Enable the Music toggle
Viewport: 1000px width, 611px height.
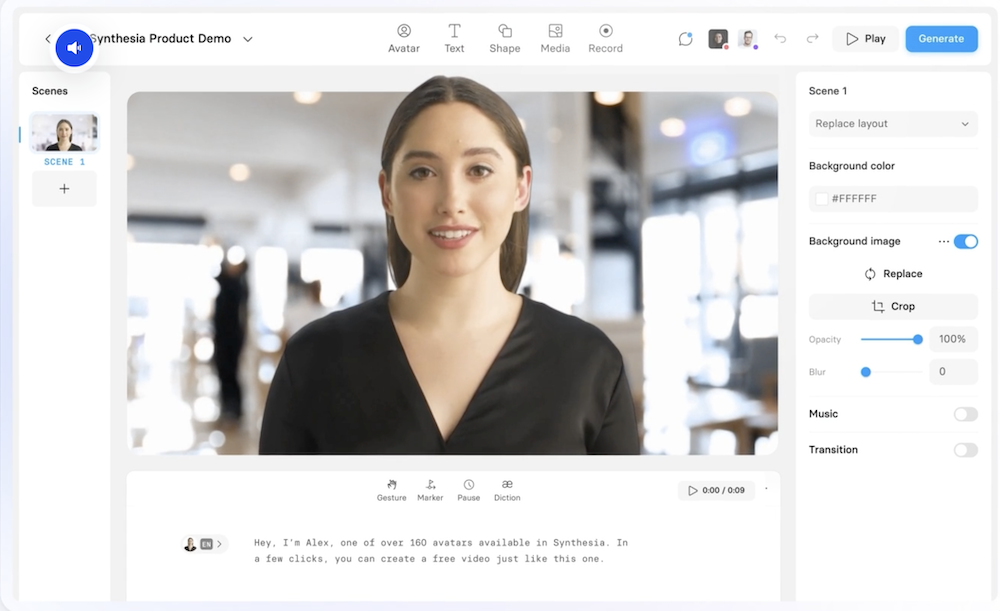click(965, 413)
